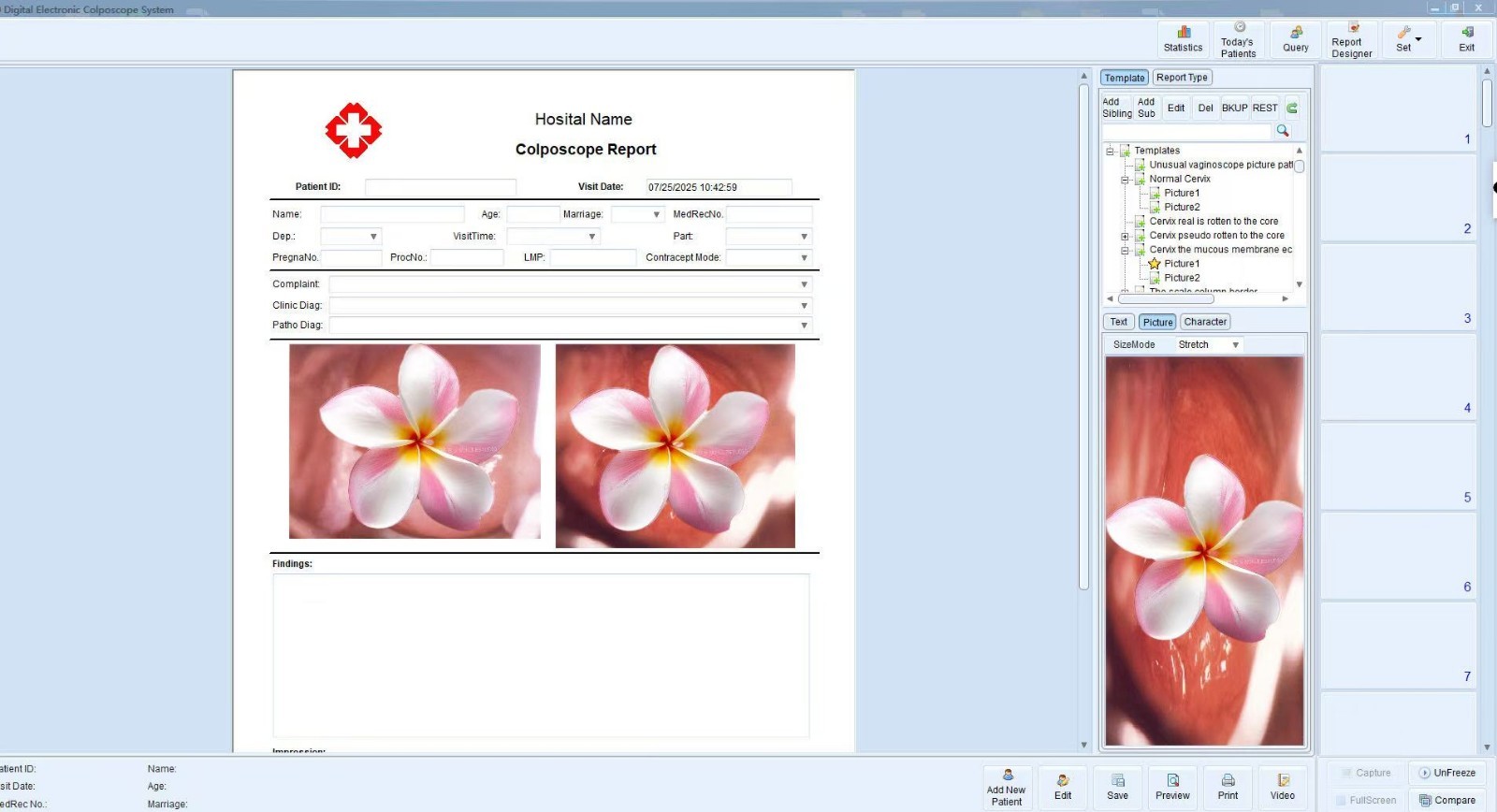Screen dimensions: 1497x812
Task: Click the Compare button
Action: [x=1446, y=800]
